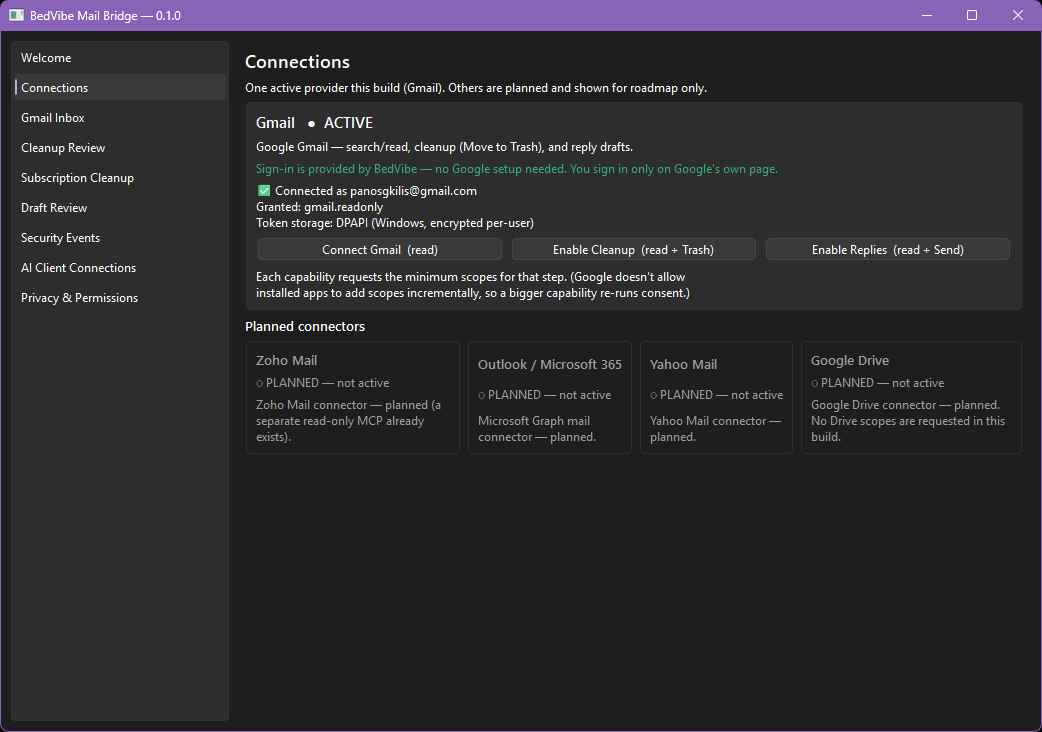Click Google Gmail description line

click(x=444, y=147)
